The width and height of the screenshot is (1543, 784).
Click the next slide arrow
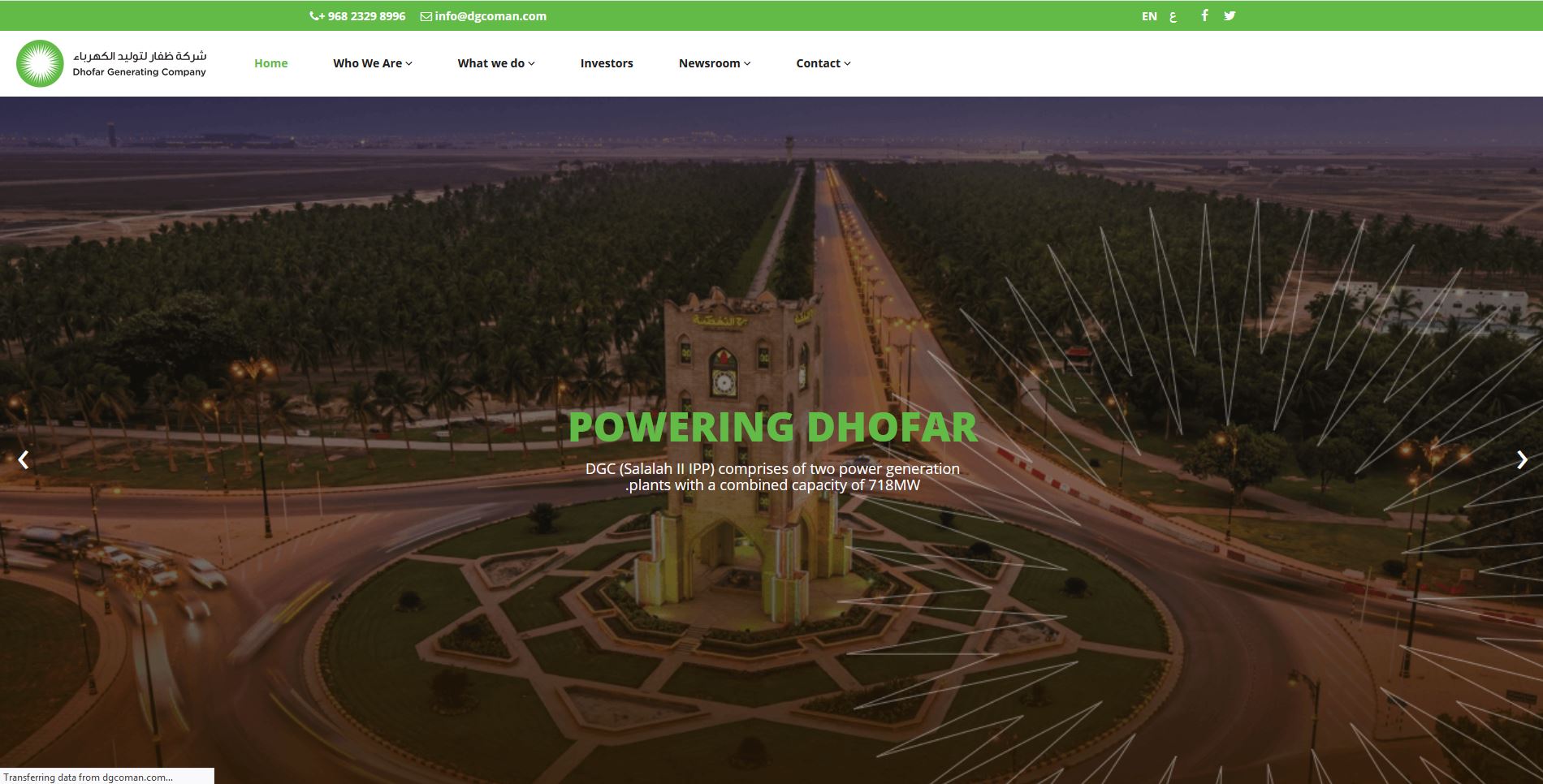(x=1522, y=460)
